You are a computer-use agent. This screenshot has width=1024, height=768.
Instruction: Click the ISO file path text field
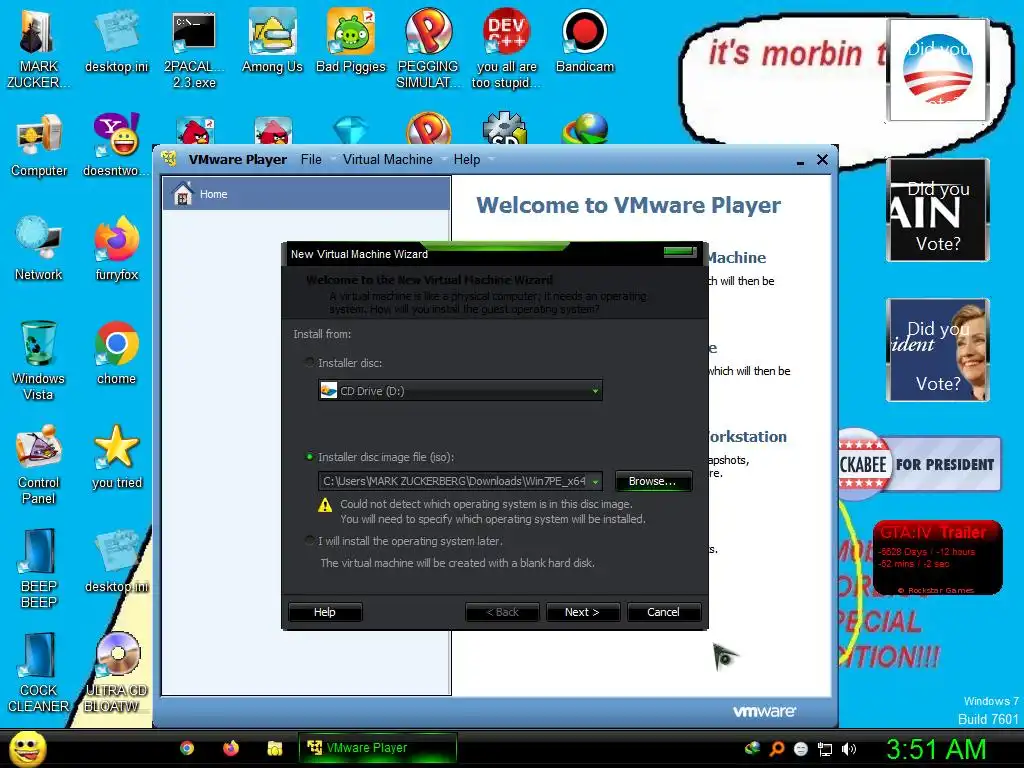pyautogui.click(x=454, y=481)
